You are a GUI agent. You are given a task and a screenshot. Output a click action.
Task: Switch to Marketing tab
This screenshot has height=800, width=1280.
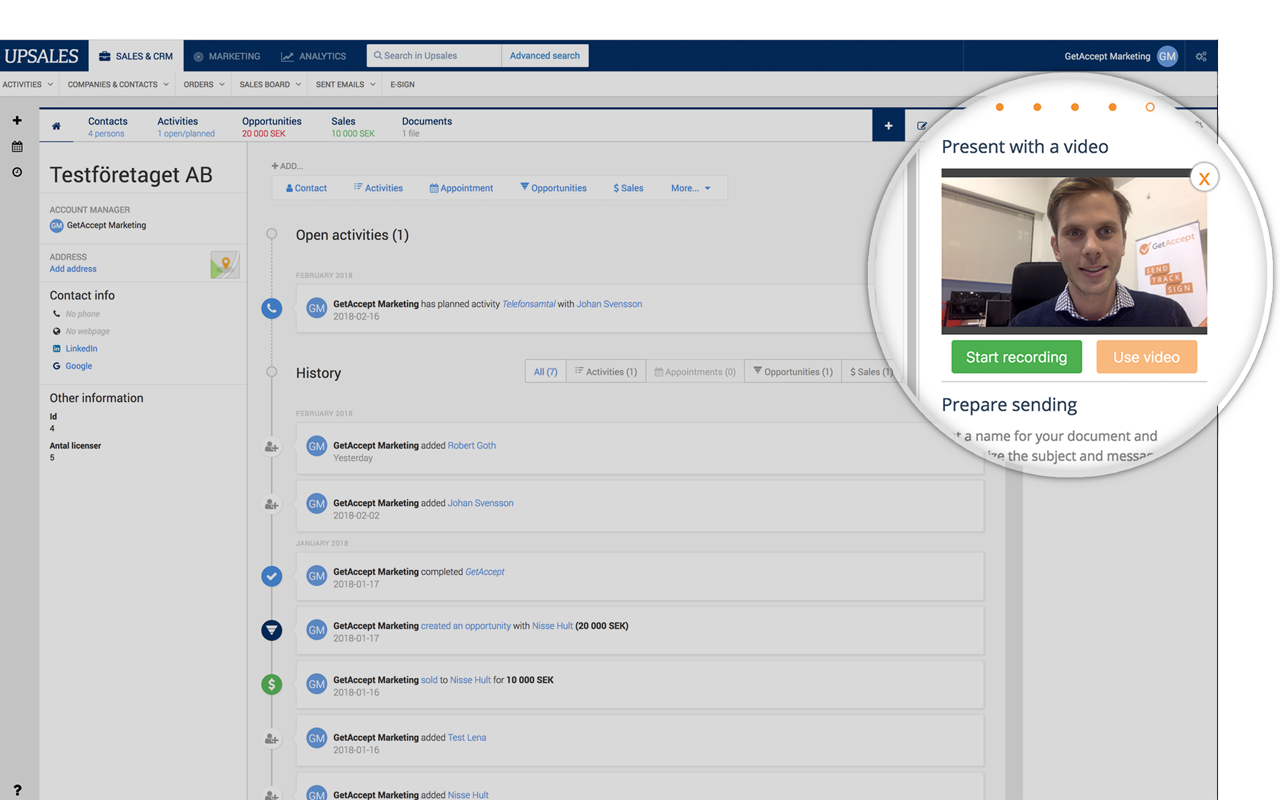227,56
